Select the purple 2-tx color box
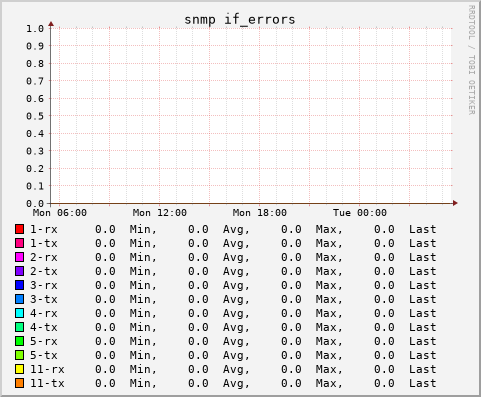 coord(19,271)
